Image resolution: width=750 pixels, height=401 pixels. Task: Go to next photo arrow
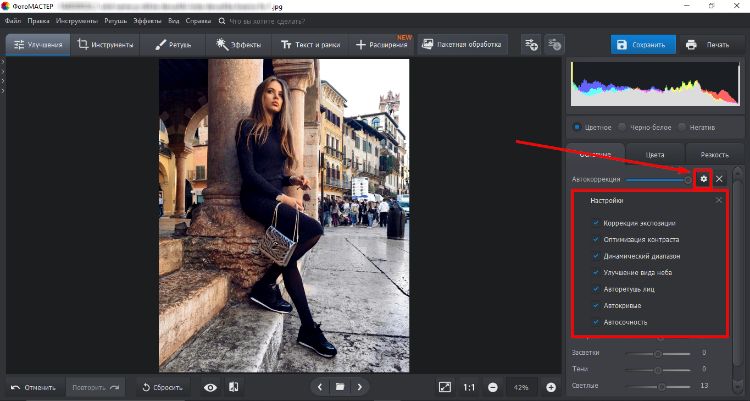coord(360,387)
